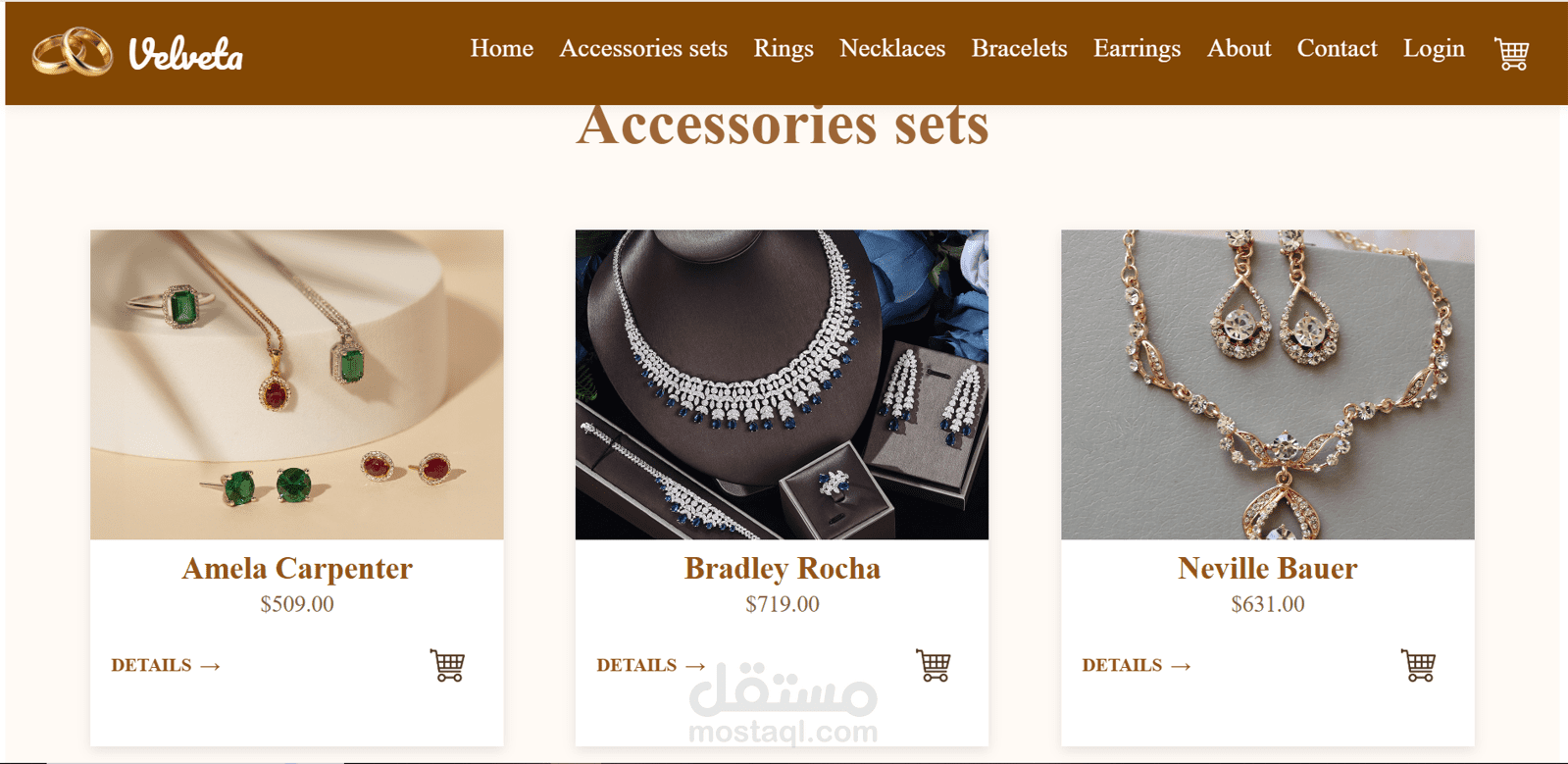This screenshot has width=1568, height=764.
Task: Open Accessories sets in navigation
Action: coord(643,48)
